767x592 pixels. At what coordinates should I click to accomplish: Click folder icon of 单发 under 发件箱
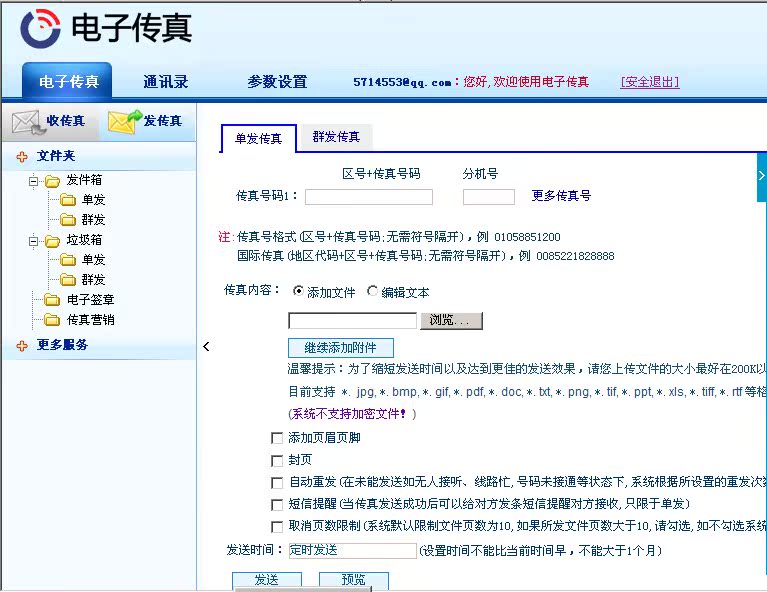[x=68, y=200]
